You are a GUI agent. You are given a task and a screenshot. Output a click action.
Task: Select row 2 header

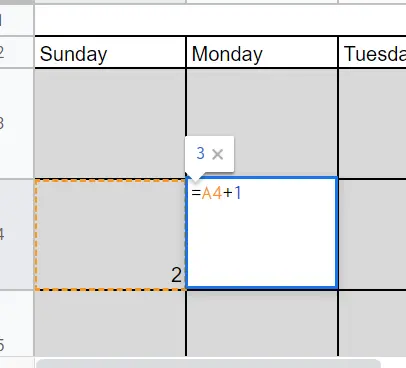(x=17, y=52)
